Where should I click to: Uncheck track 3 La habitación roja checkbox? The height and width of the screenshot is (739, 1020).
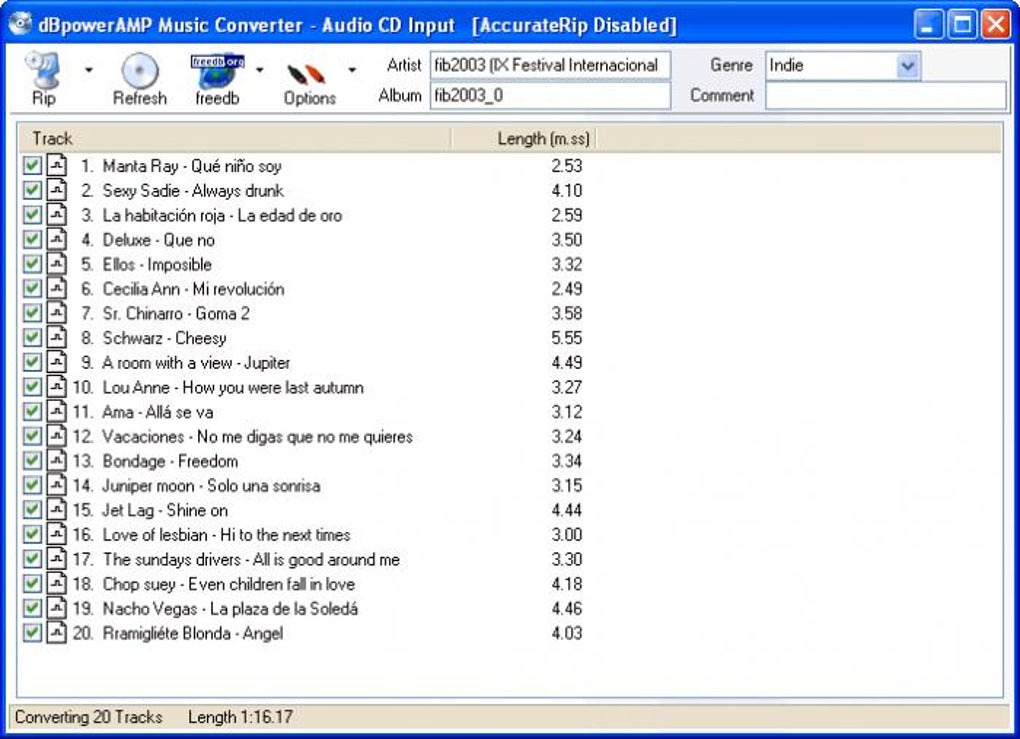click(32, 215)
